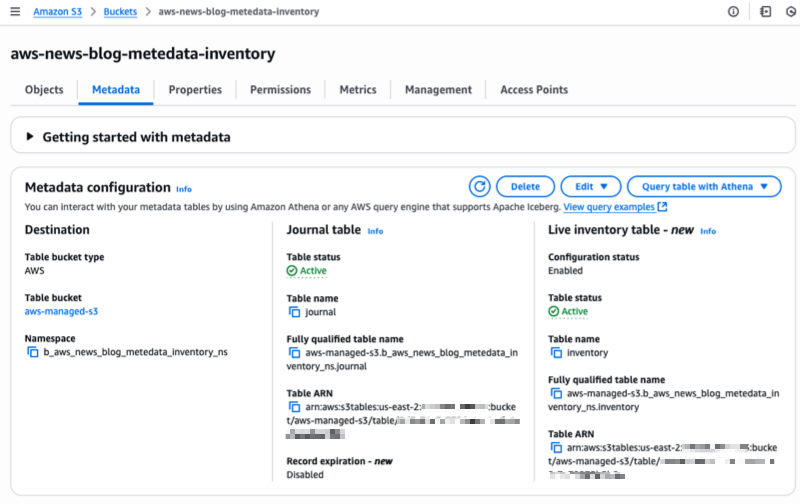Click the Configuration status Enabled value
This screenshot has width=800, height=504.
click(x=565, y=270)
